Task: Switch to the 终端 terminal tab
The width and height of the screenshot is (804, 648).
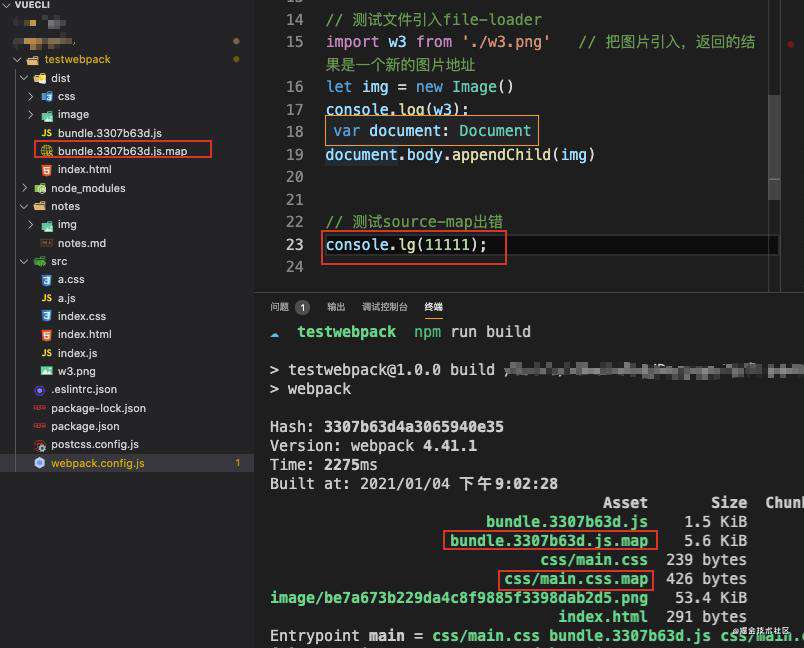Action: point(434,307)
